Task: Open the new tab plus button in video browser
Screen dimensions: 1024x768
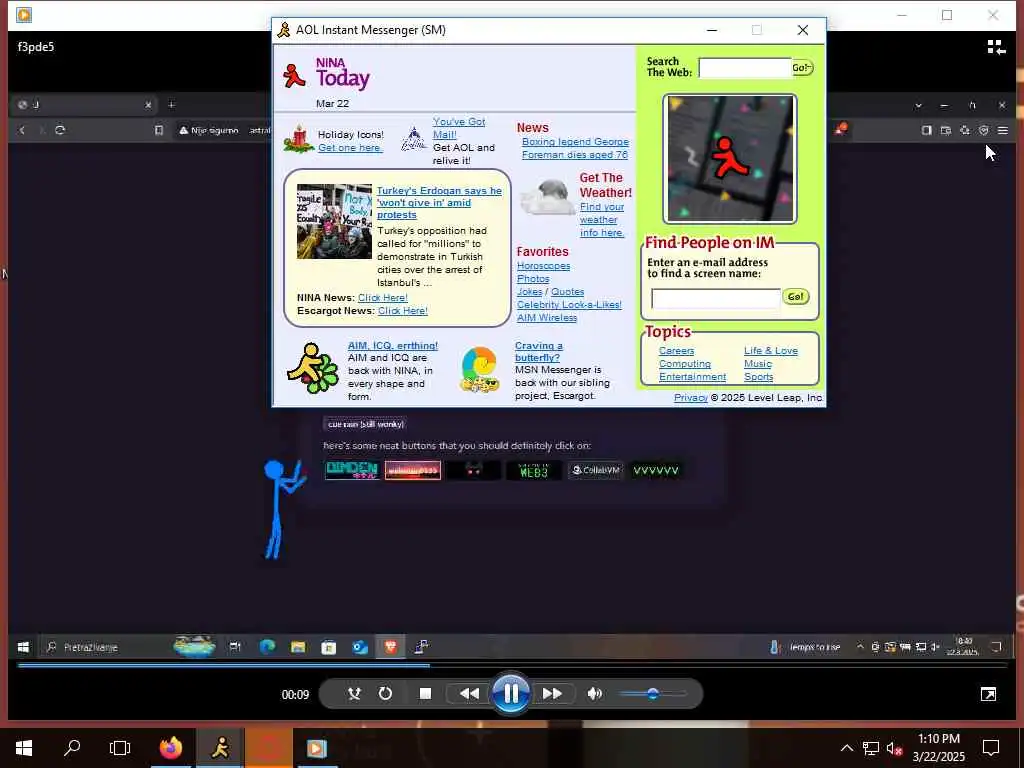Action: click(172, 104)
